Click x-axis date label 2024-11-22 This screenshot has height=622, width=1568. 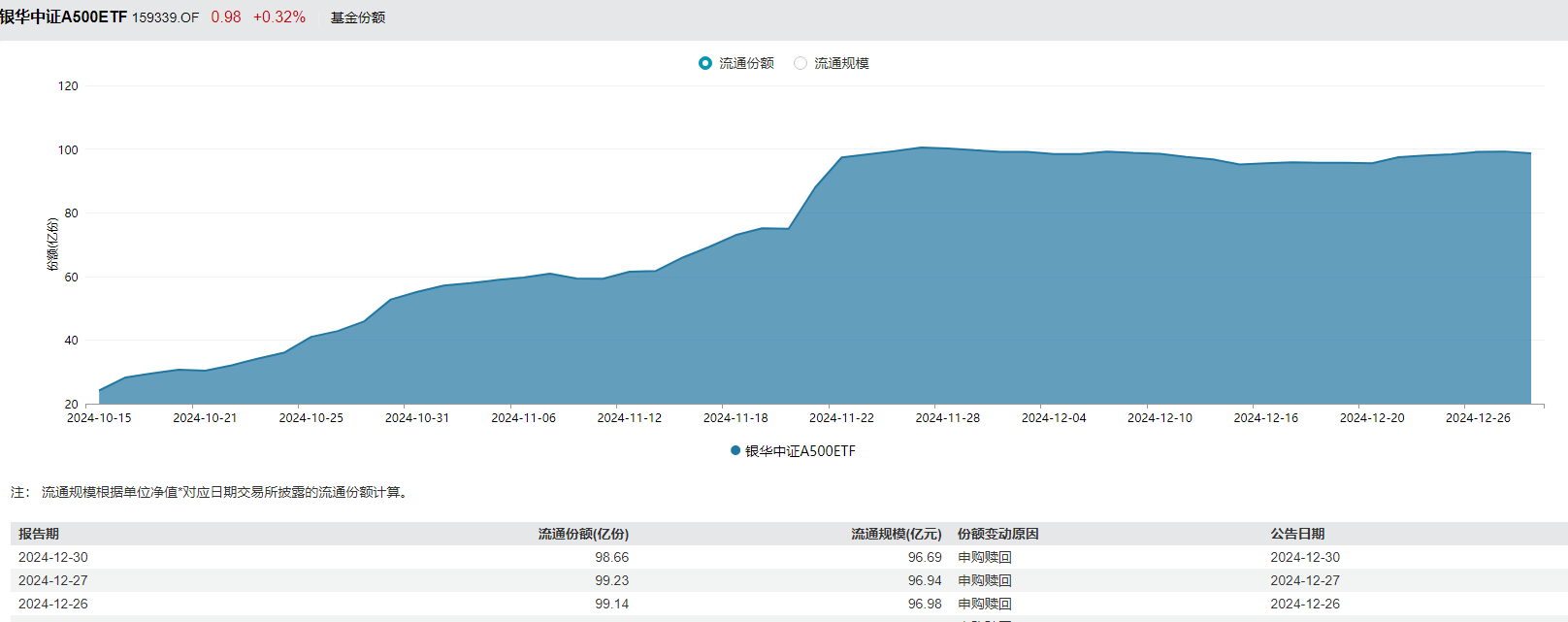click(x=841, y=418)
